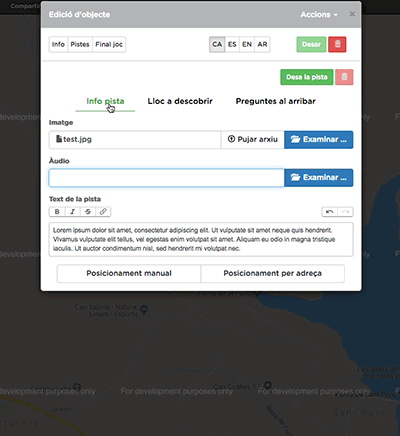Undo last text edit
400x436 pixels.
(x=329, y=212)
